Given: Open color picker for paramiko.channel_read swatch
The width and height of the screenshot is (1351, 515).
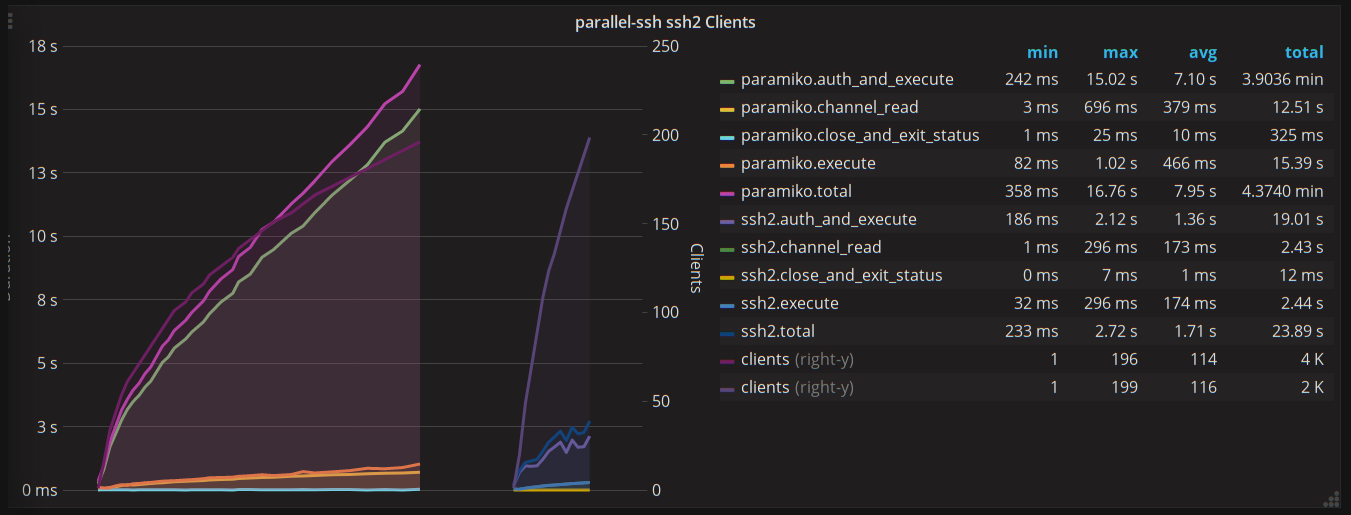Looking at the screenshot, I should pyautogui.click(x=727, y=108).
